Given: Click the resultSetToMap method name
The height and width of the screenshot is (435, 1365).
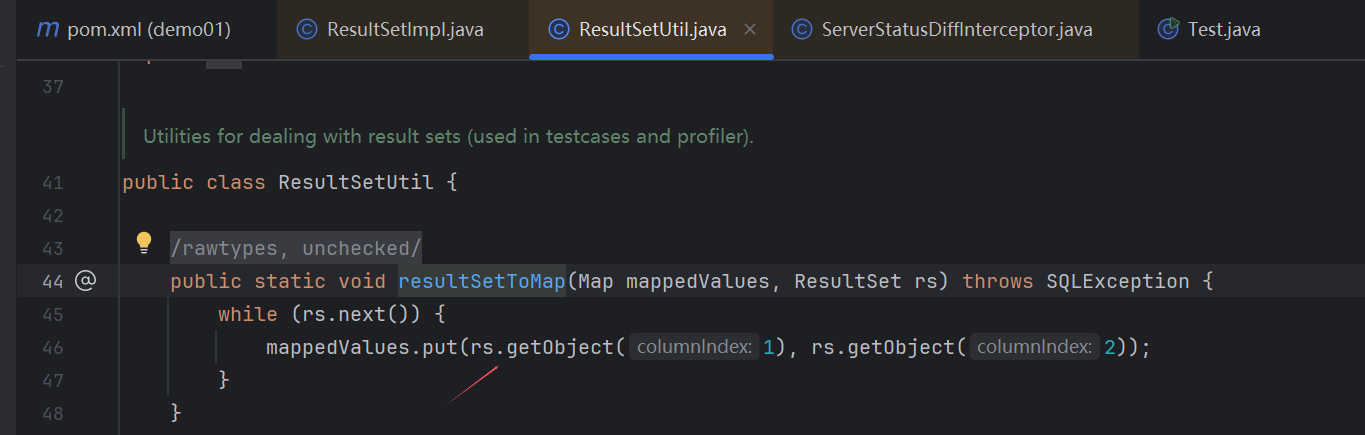Looking at the screenshot, I should tap(482, 281).
